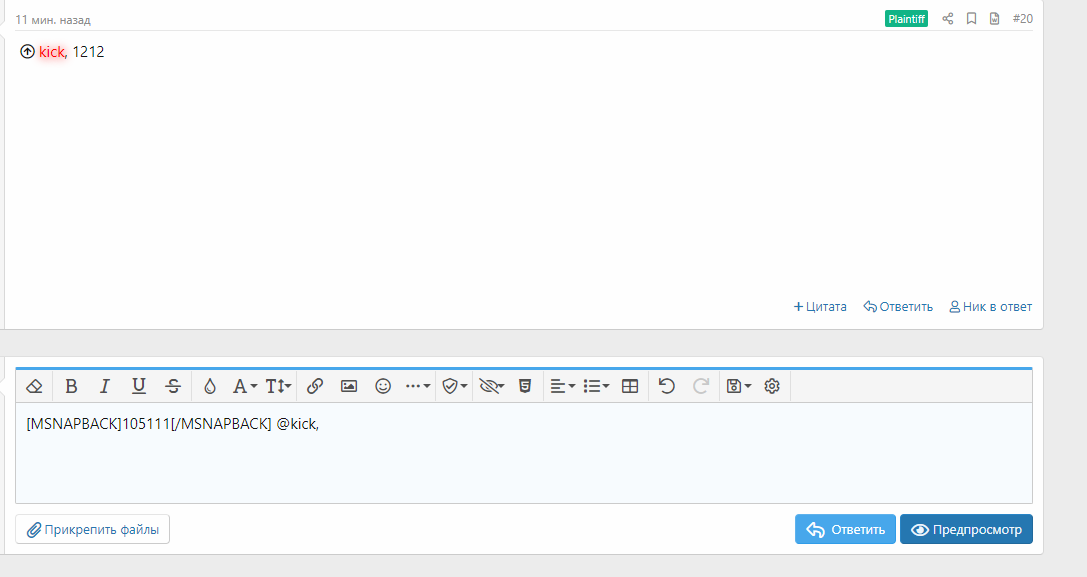Expand the list type dropdown

tap(596, 386)
